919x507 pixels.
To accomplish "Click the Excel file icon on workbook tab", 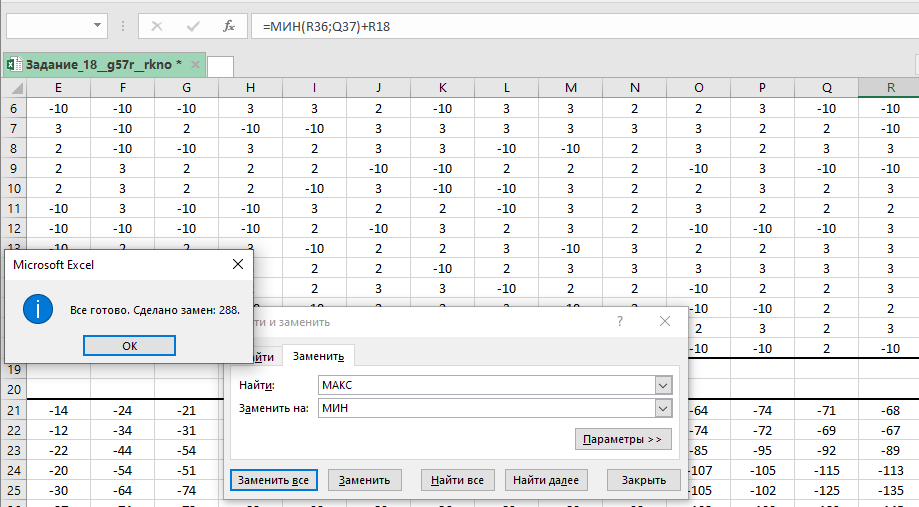I will coord(14,64).
